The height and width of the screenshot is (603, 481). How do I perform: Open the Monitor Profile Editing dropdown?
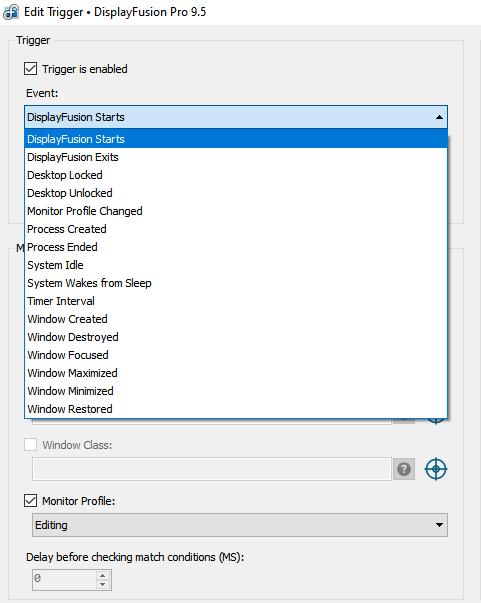(240, 525)
